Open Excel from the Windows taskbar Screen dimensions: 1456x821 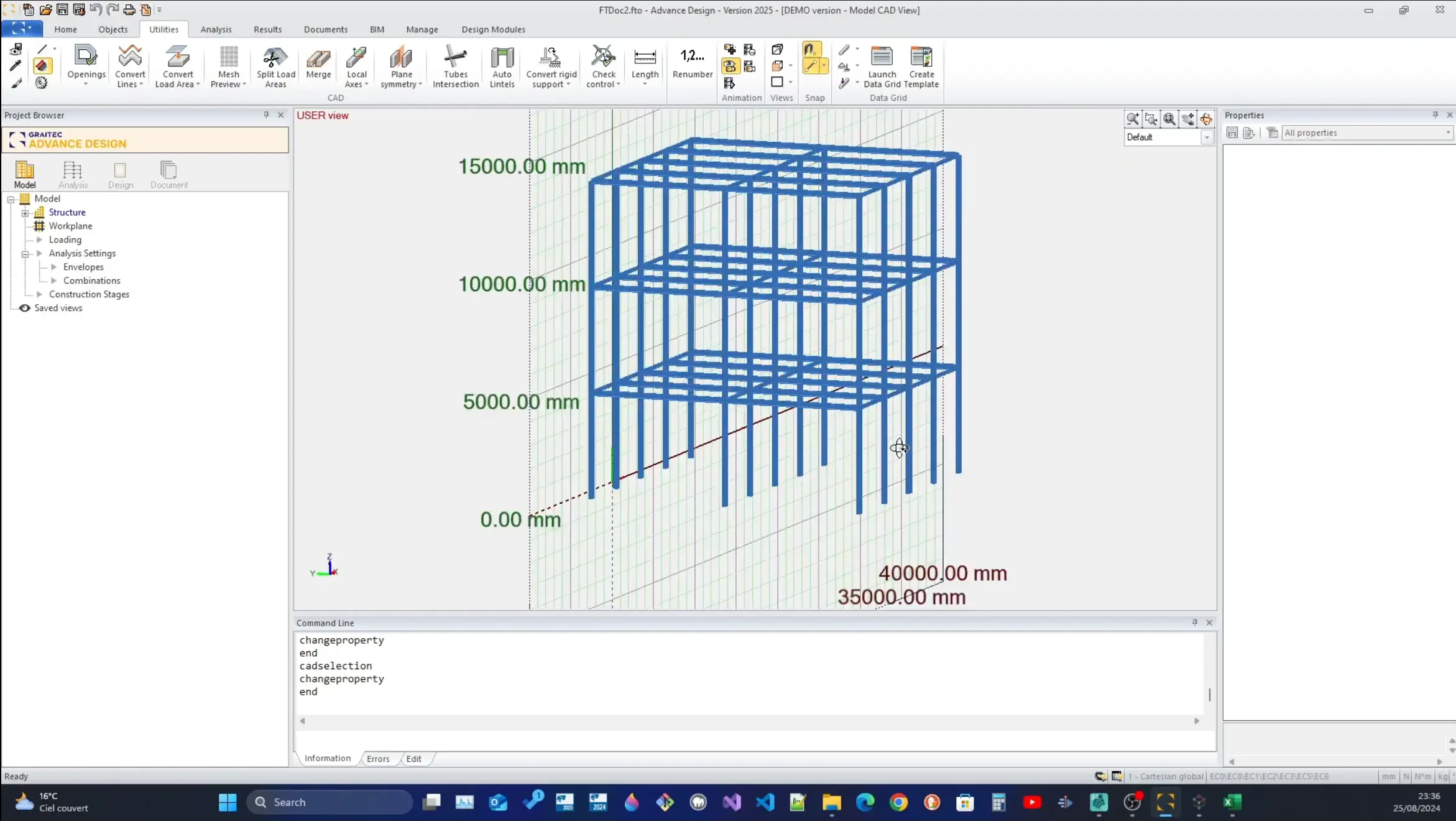pos(1232,802)
